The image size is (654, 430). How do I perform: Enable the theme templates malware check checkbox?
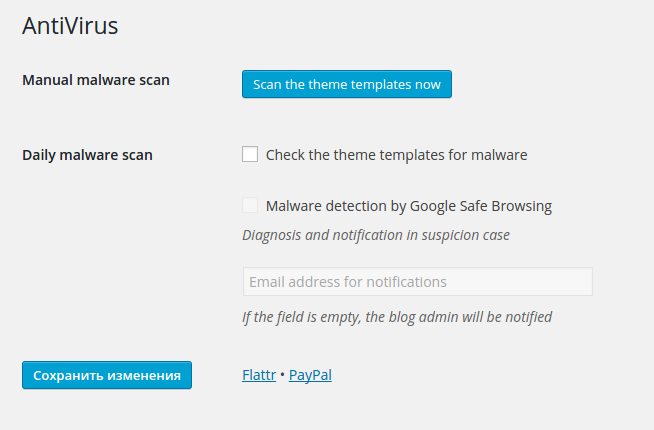[x=250, y=155]
